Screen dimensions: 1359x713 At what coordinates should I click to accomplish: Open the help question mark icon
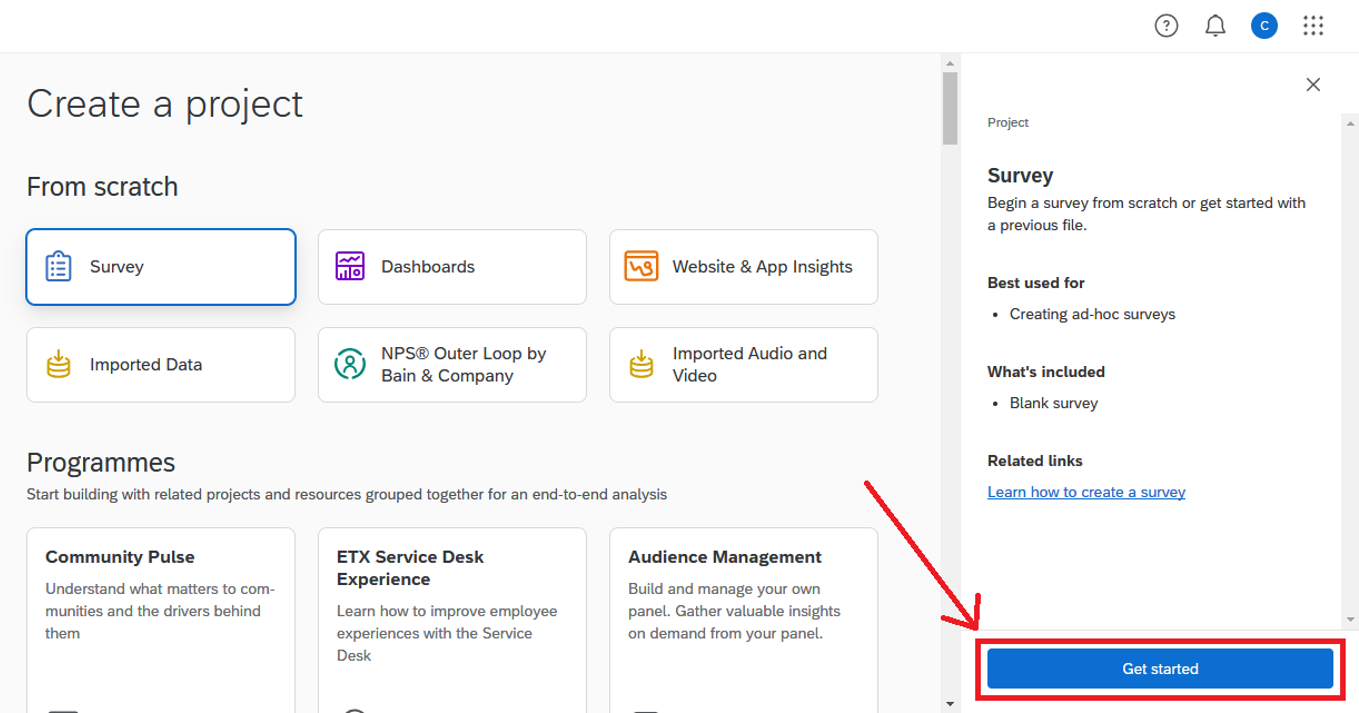pyautogui.click(x=1166, y=26)
